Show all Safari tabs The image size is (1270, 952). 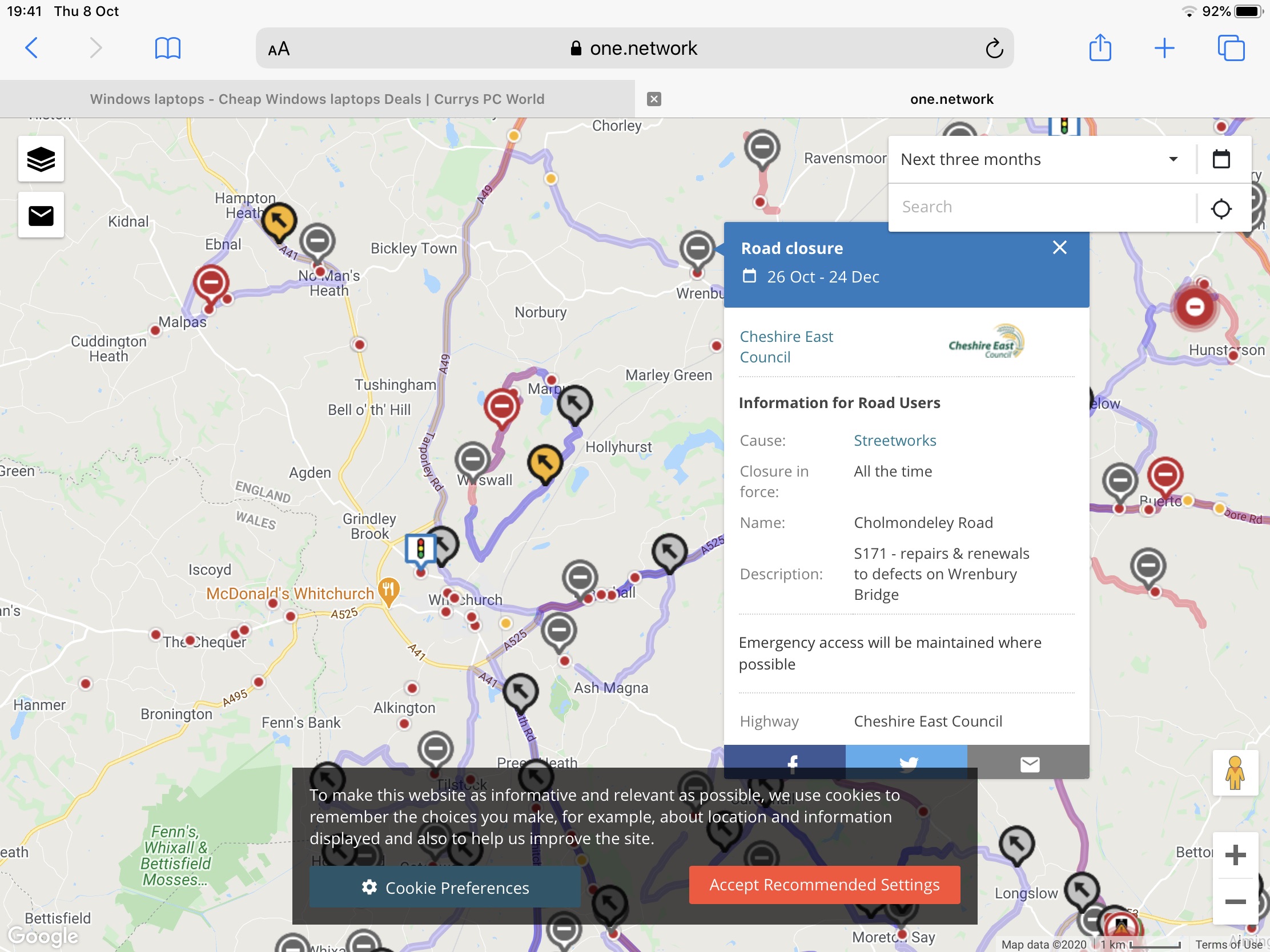click(x=1231, y=47)
